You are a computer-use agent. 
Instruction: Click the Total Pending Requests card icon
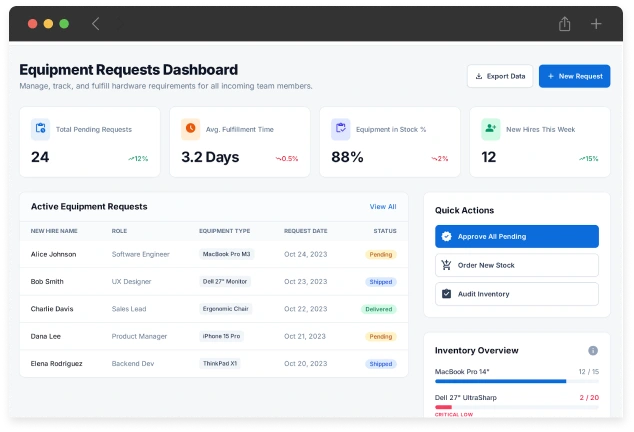(x=40, y=129)
